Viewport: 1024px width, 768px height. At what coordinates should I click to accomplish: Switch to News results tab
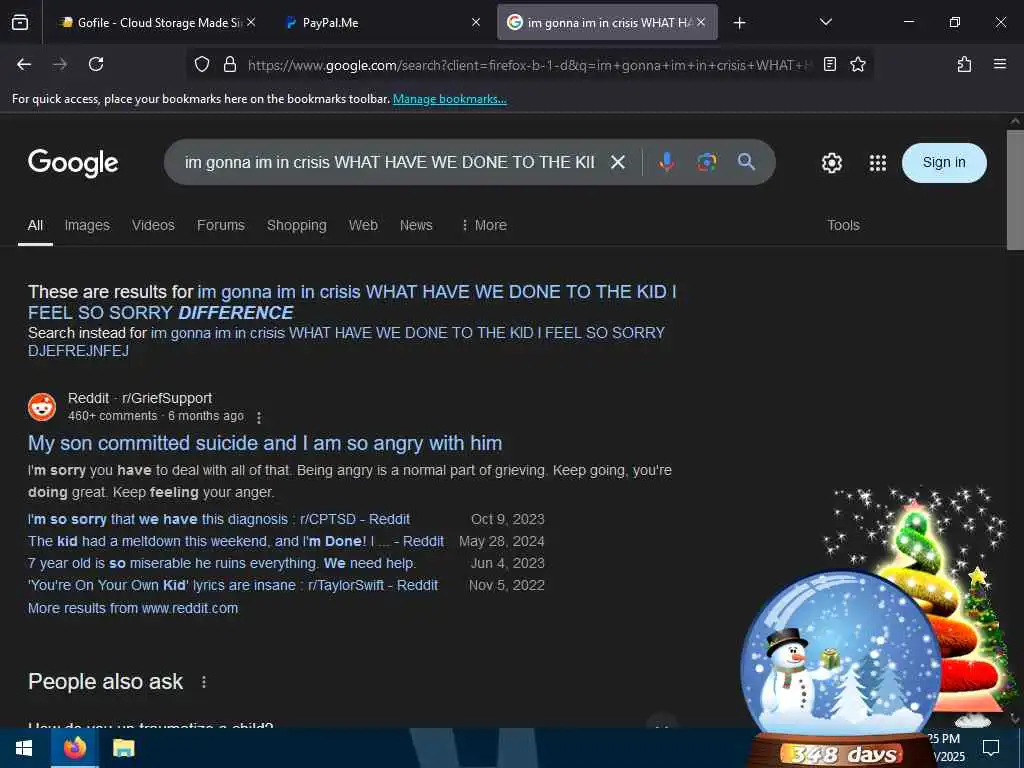416,225
